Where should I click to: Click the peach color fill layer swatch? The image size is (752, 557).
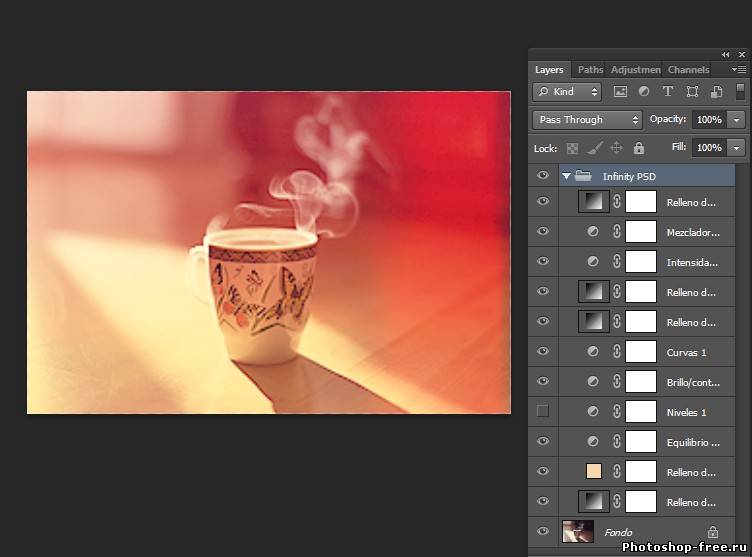coord(594,471)
